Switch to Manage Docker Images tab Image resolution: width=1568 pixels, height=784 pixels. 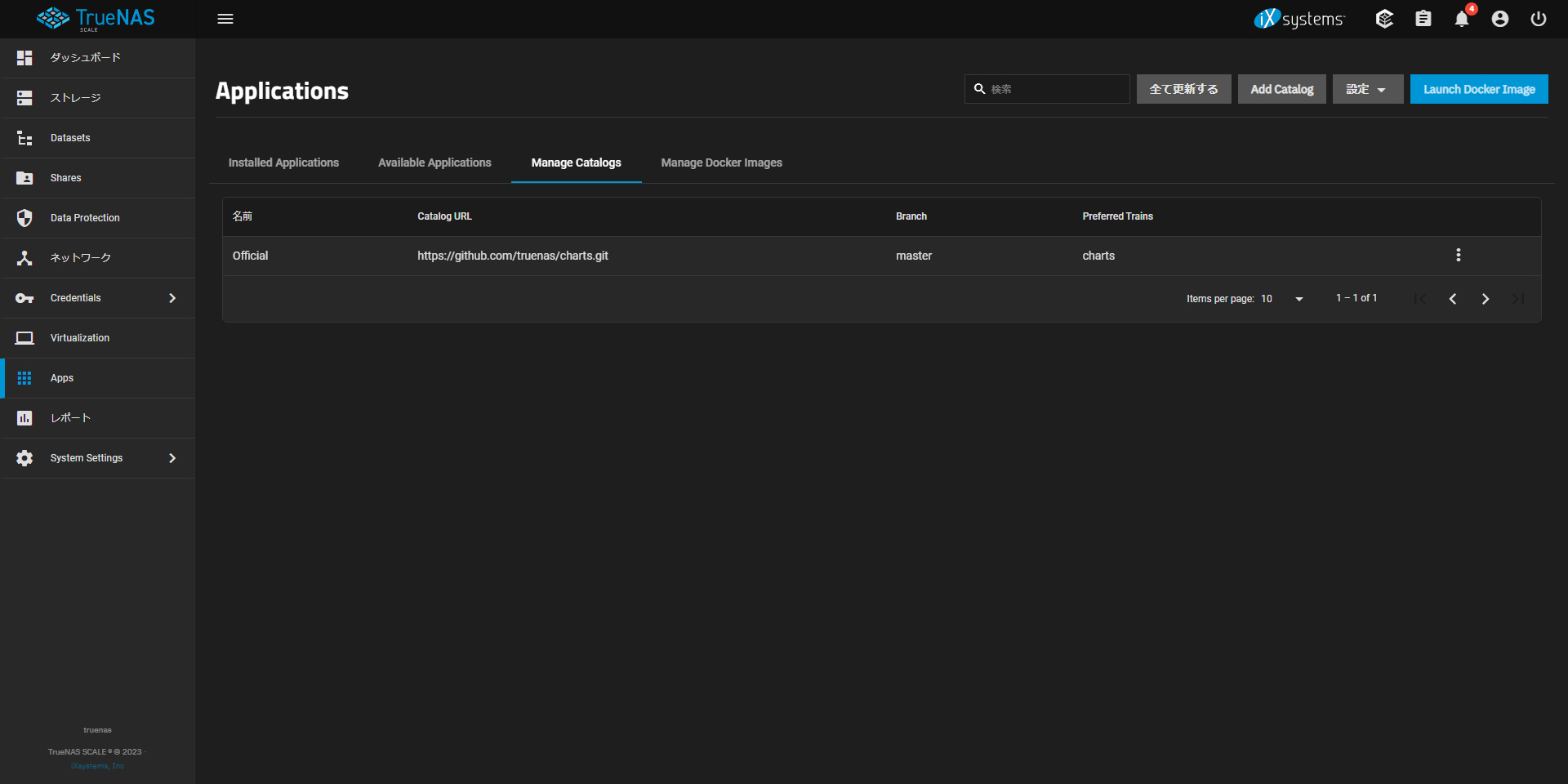[x=721, y=163]
